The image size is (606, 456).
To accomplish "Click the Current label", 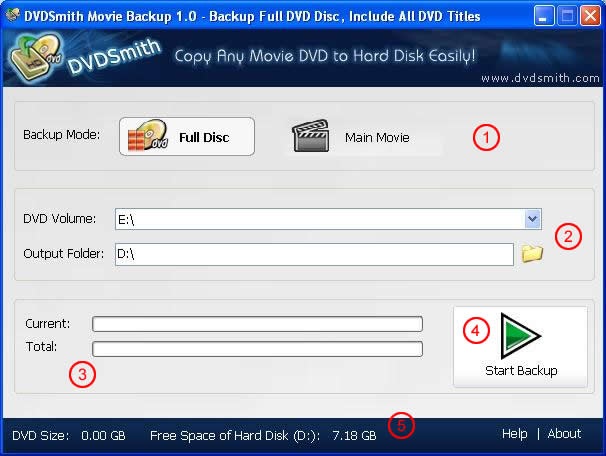I will coord(48,323).
